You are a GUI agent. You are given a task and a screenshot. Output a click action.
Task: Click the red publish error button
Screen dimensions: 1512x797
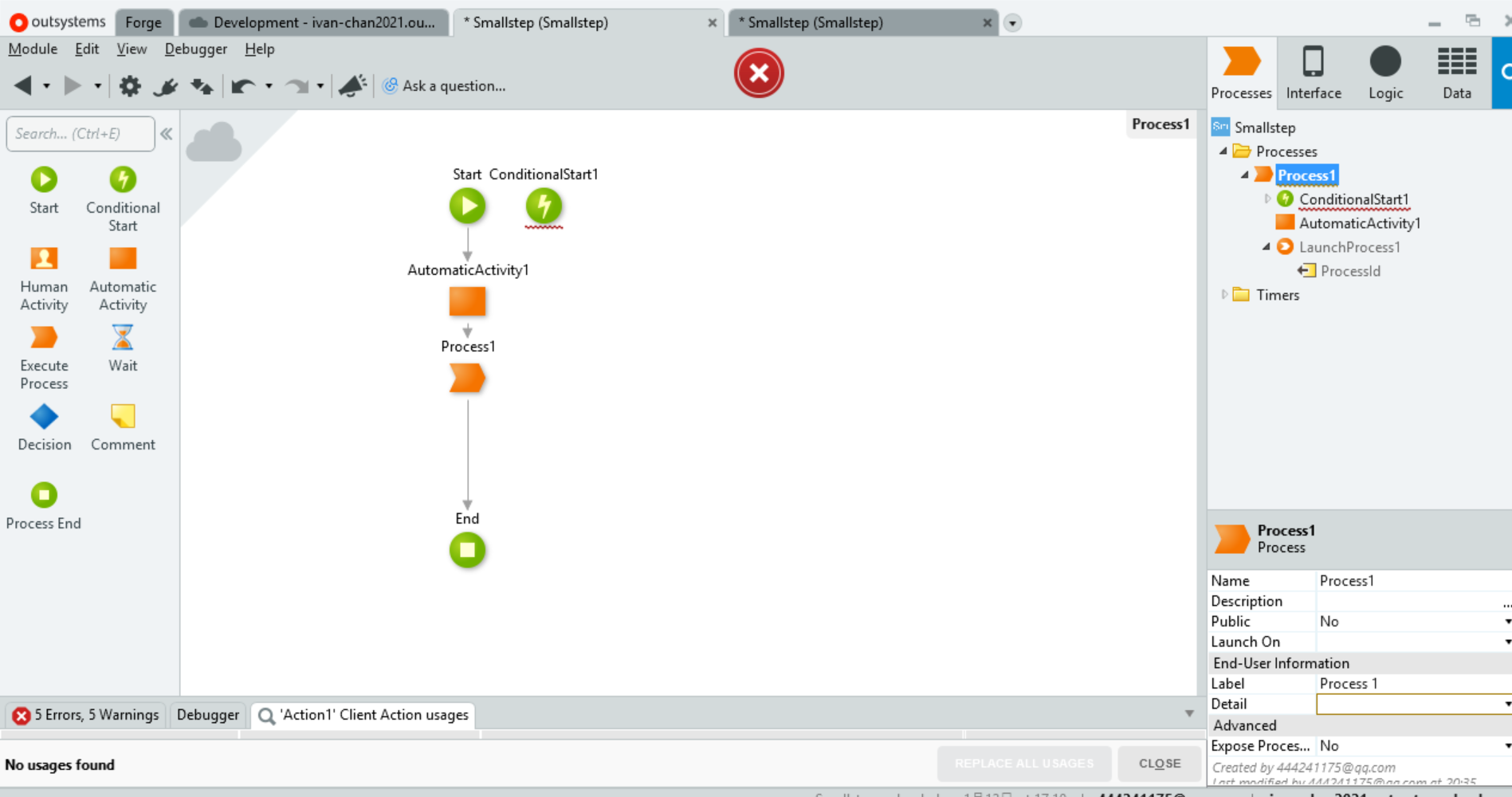[x=759, y=73]
